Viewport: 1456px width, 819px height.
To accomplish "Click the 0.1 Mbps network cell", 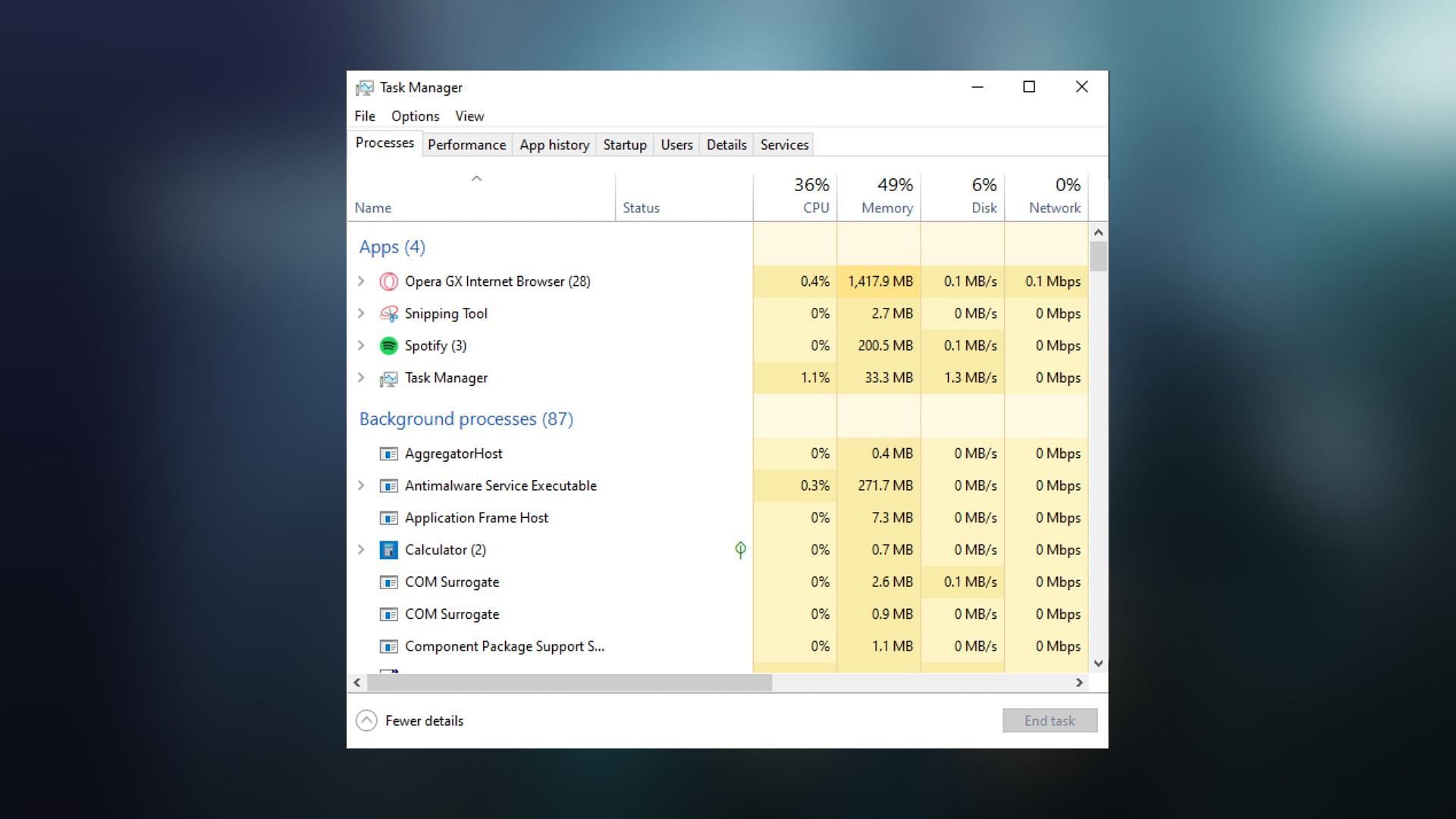I will (x=1046, y=281).
